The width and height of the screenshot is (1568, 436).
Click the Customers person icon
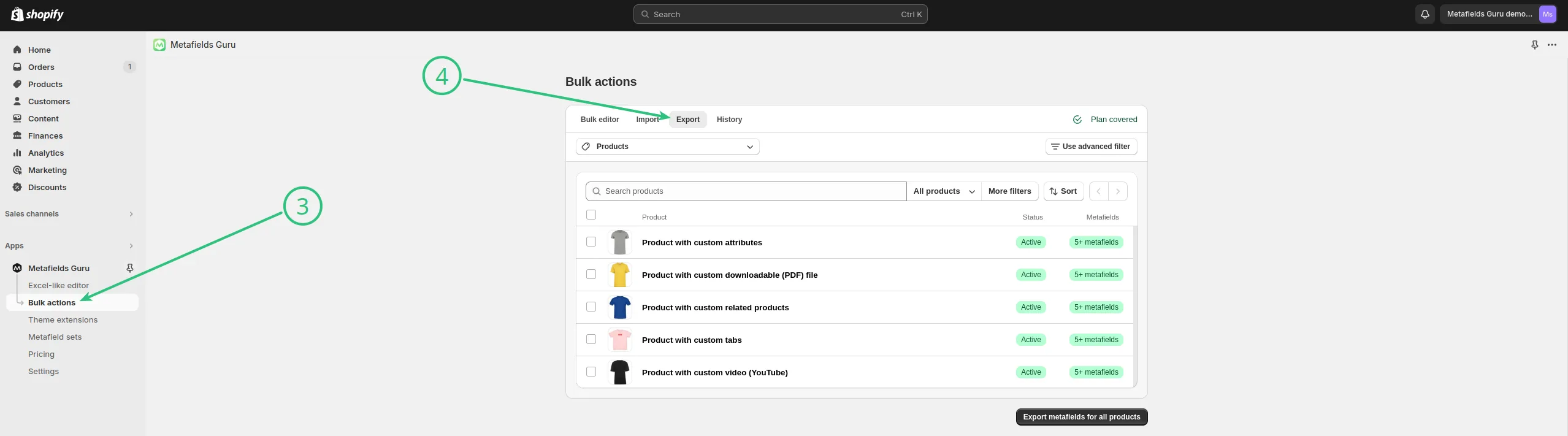(17, 101)
